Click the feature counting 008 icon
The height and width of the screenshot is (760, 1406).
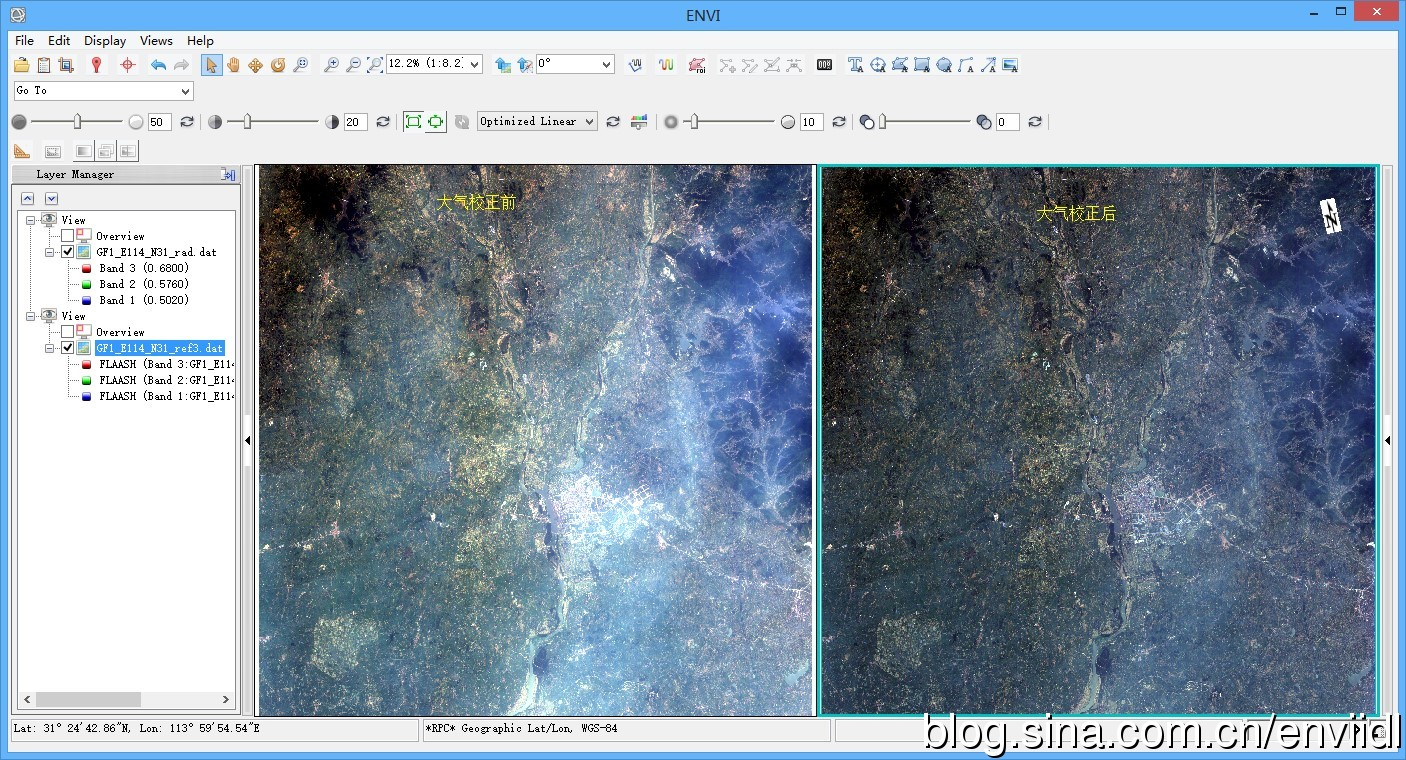coord(824,65)
